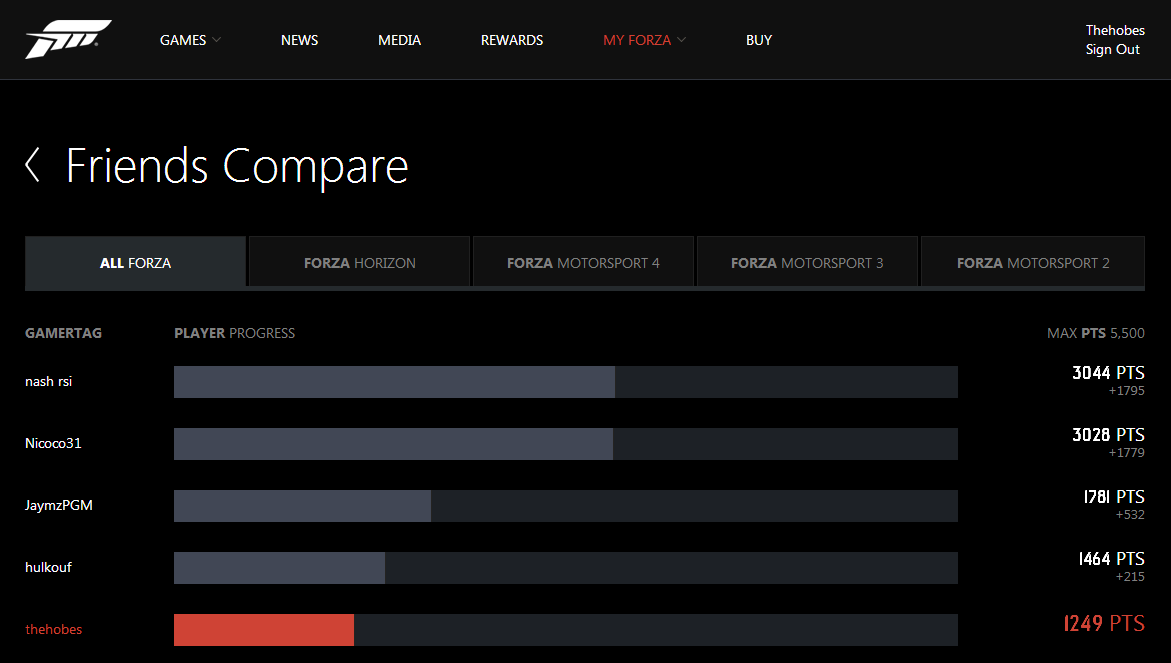The width and height of the screenshot is (1171, 663).
Task: Select the ALL FORZA tab
Action: [x=135, y=263]
